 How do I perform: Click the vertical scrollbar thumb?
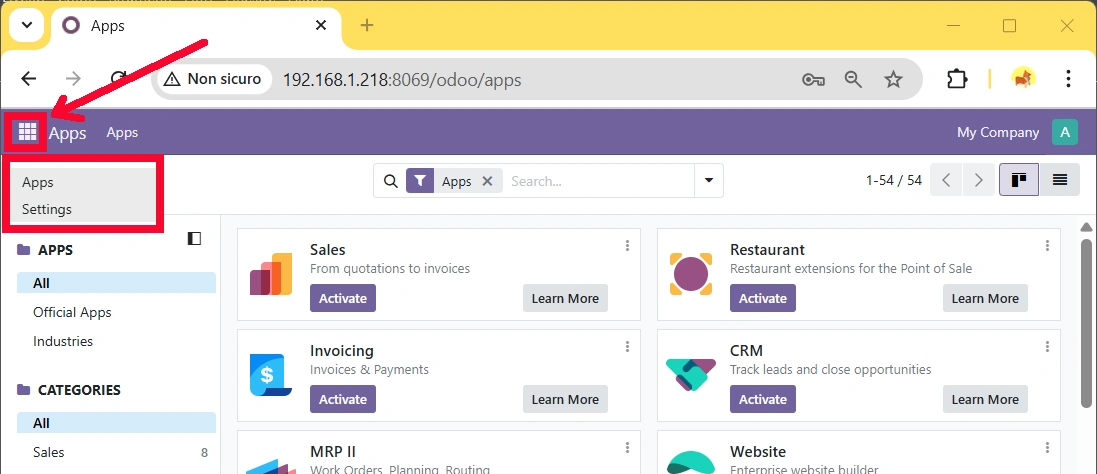coord(1086,323)
